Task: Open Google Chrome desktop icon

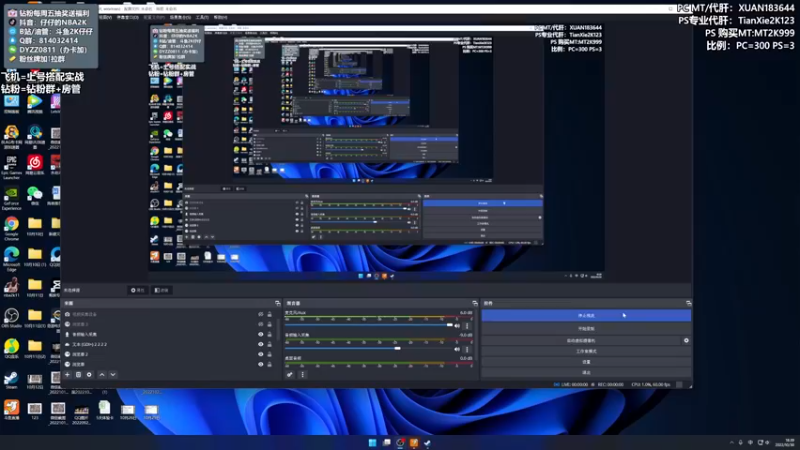Action: click(11, 228)
